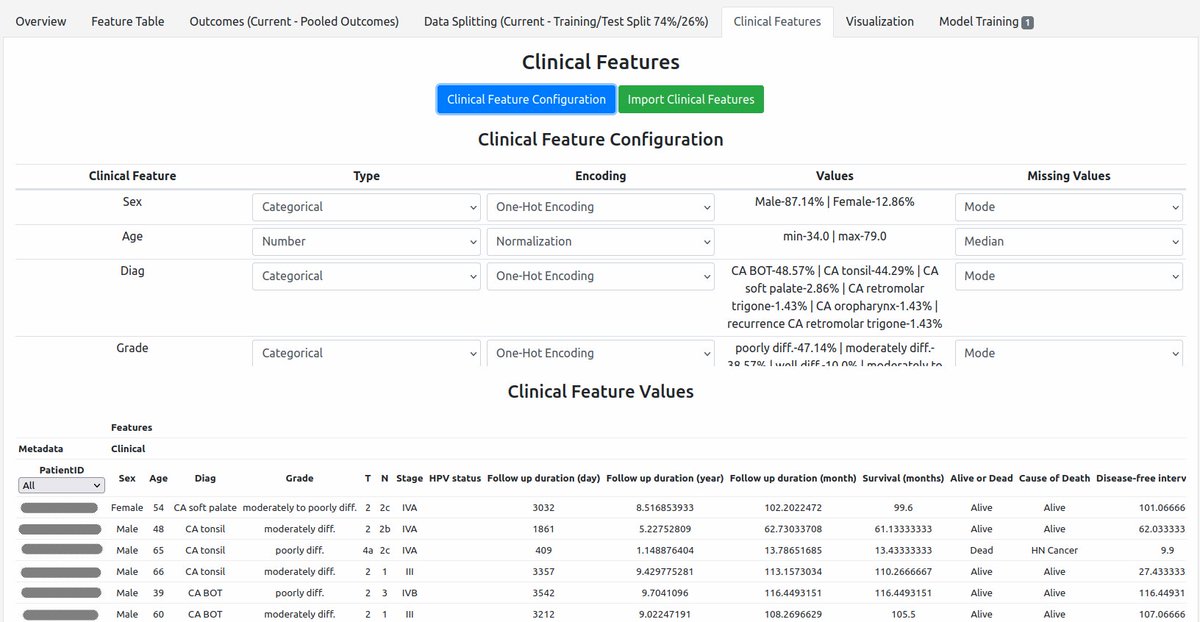Click the survival value 105.5
This screenshot has height=622, width=1200.
(902, 614)
